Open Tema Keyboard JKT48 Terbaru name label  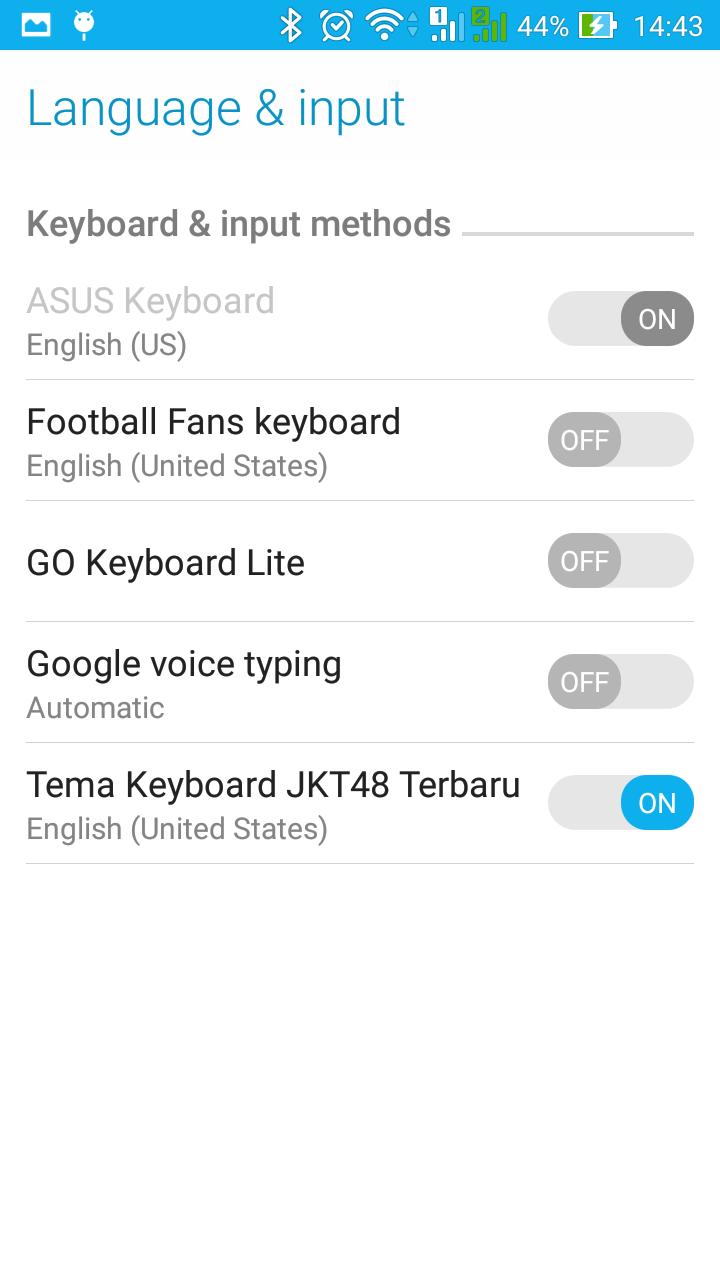273,785
